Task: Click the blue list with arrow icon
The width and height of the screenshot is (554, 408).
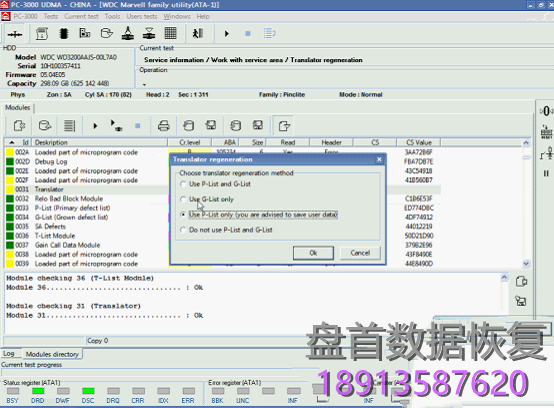Action: (x=270, y=34)
